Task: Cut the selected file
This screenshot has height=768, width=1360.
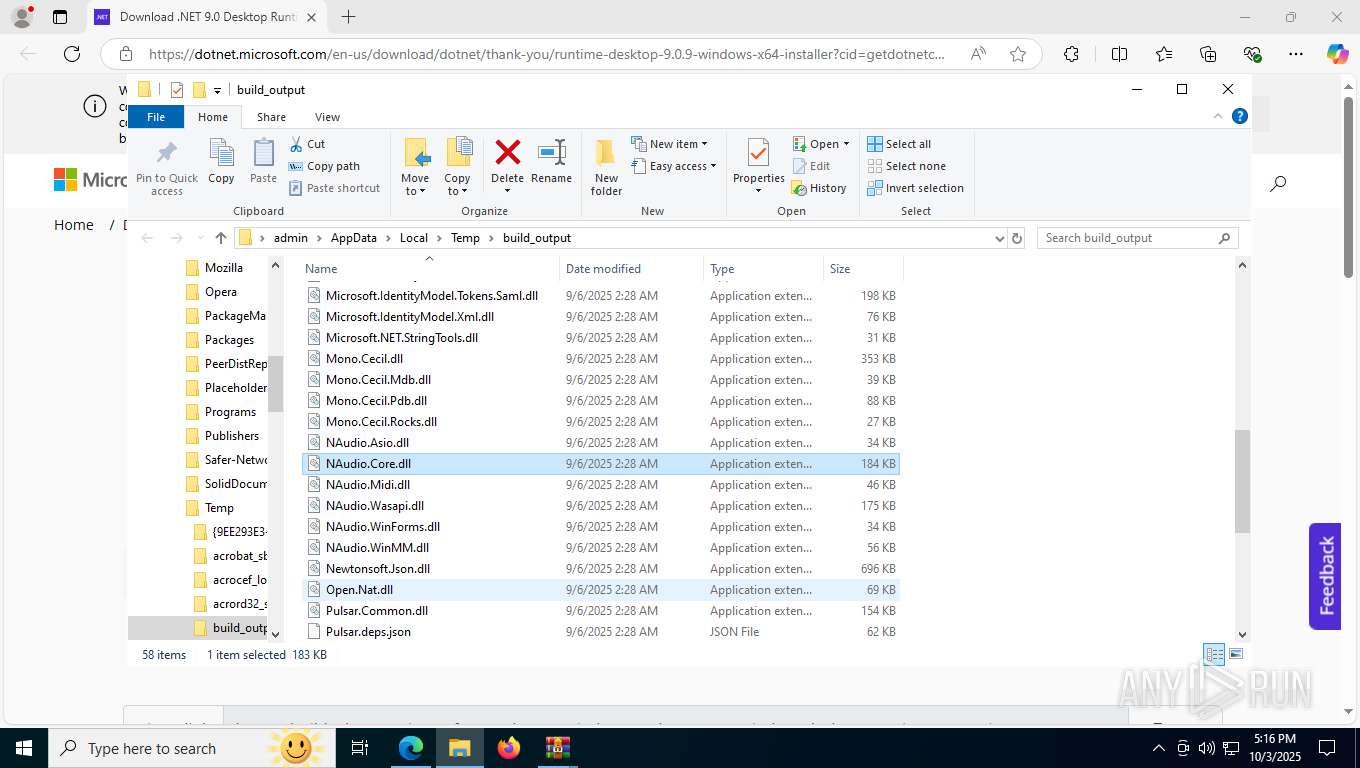Action: tap(307, 144)
